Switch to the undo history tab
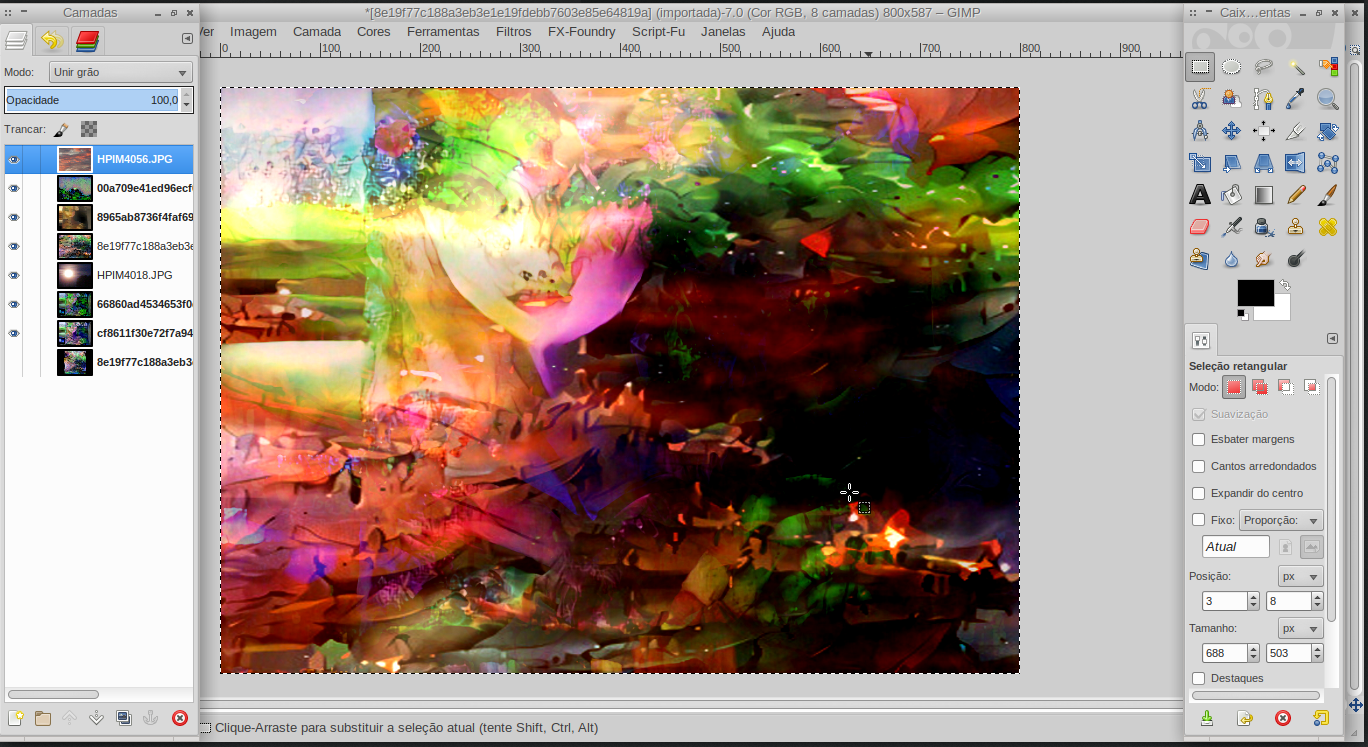This screenshot has width=1368, height=747. pyautogui.click(x=51, y=41)
